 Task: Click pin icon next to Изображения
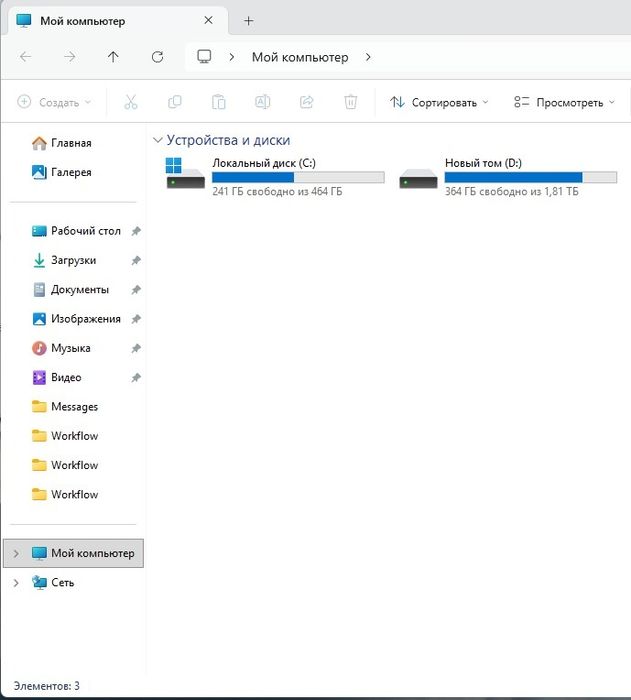click(x=136, y=319)
